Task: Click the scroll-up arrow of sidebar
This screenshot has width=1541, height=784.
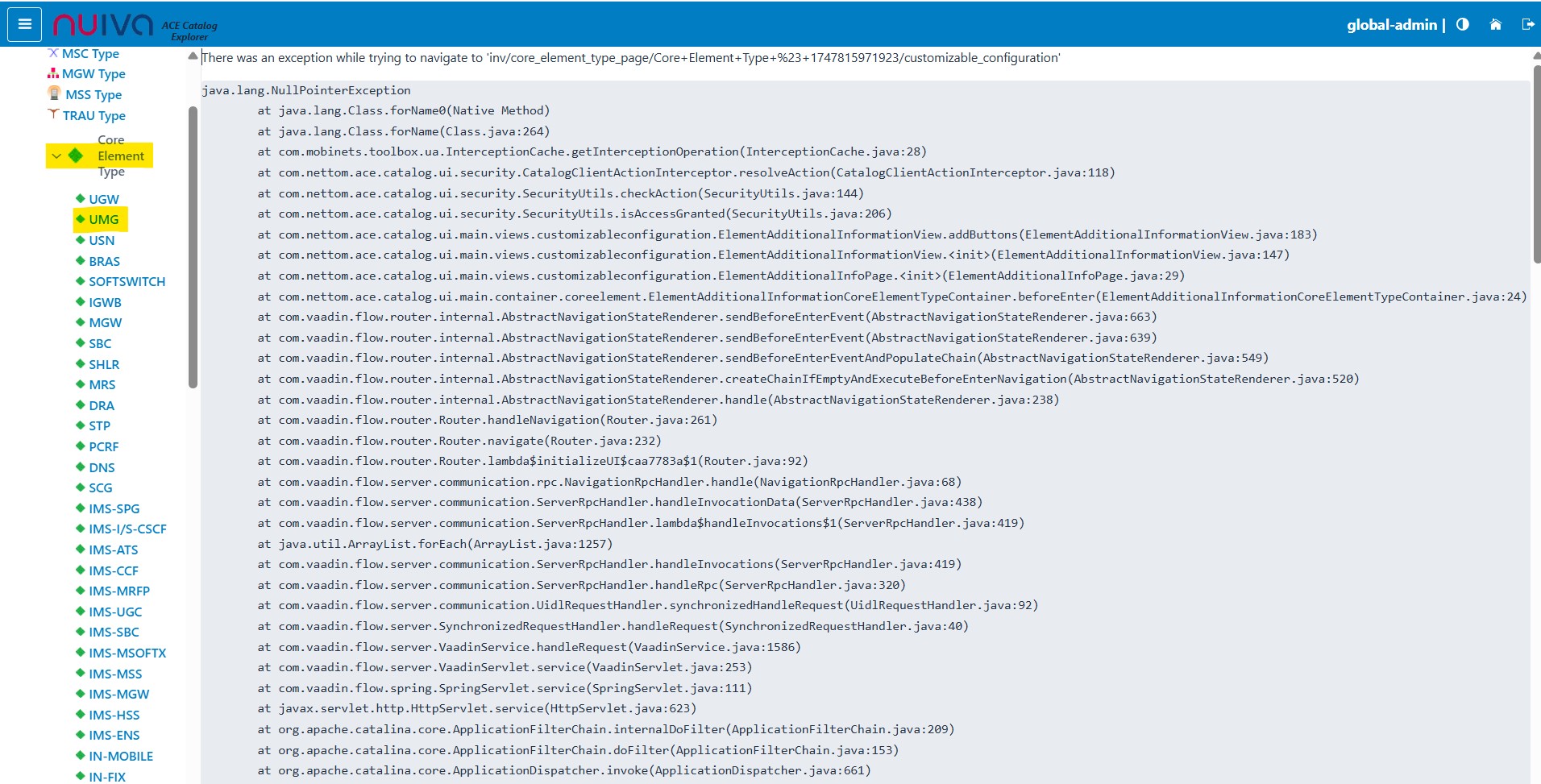Action: pyautogui.click(x=193, y=56)
